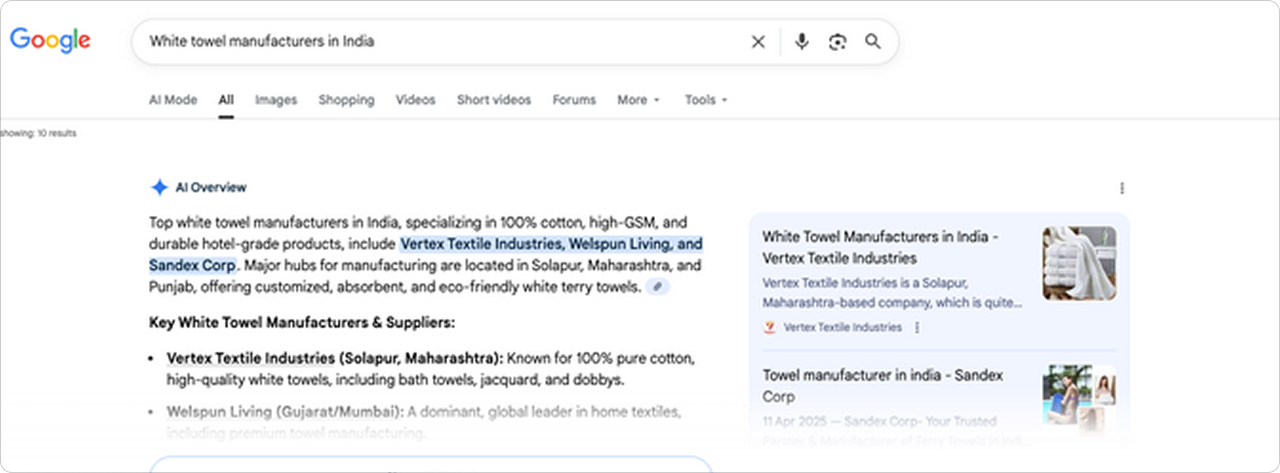Click the Key White Towel Manufacturers & Suppliers heading
Image resolution: width=1280 pixels, height=473 pixels.
[x=302, y=323]
